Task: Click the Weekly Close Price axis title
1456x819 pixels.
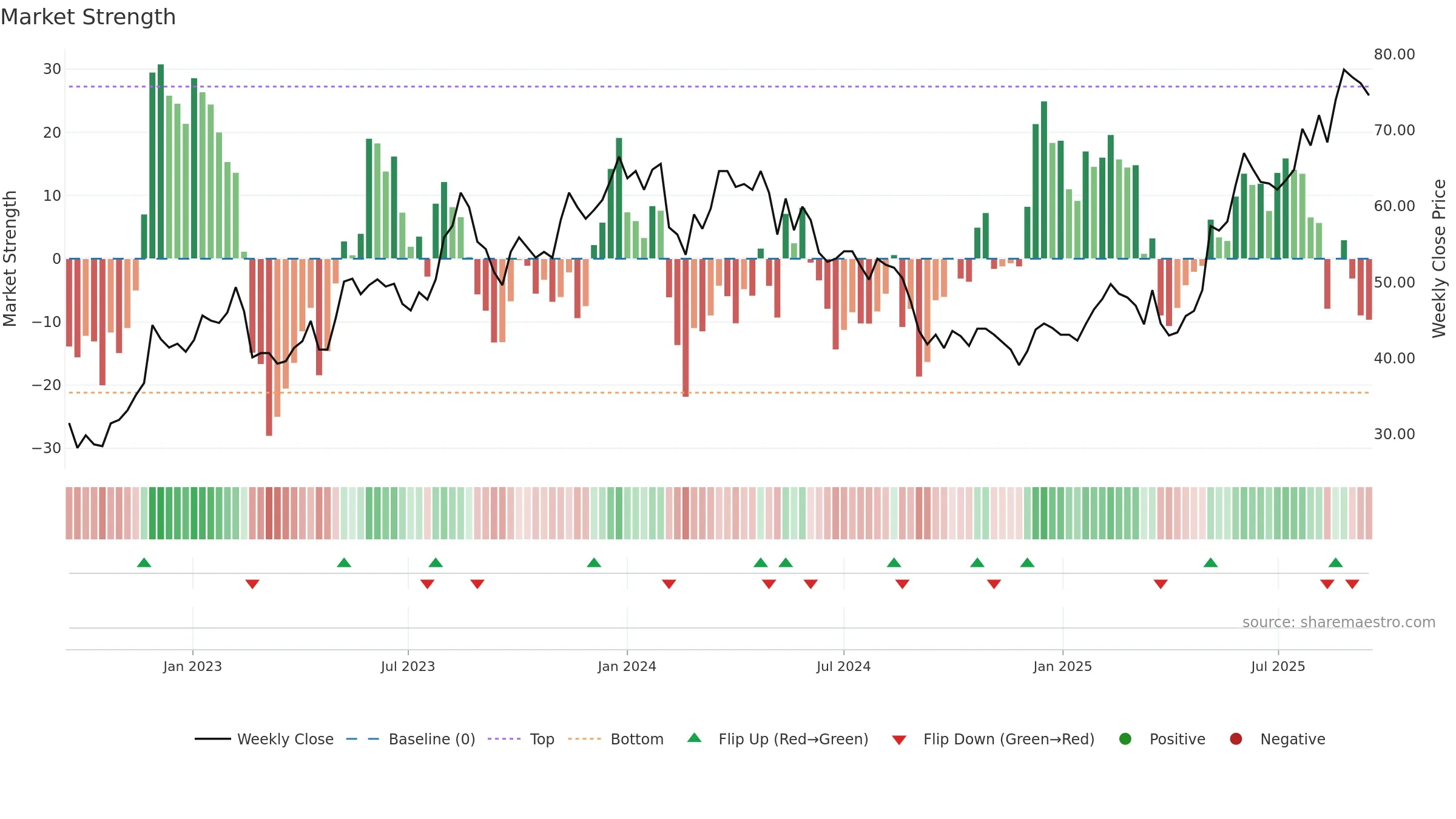Action: pyautogui.click(x=1439, y=258)
